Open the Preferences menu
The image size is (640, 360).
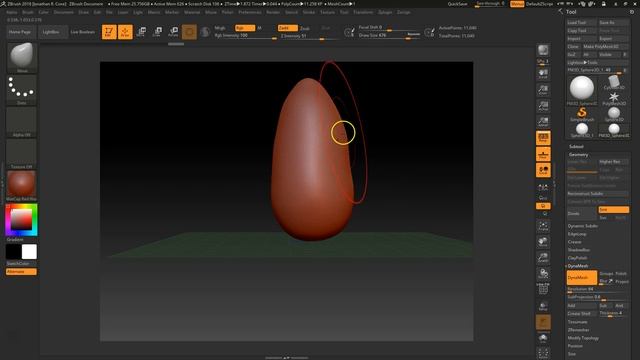[x=250, y=12]
